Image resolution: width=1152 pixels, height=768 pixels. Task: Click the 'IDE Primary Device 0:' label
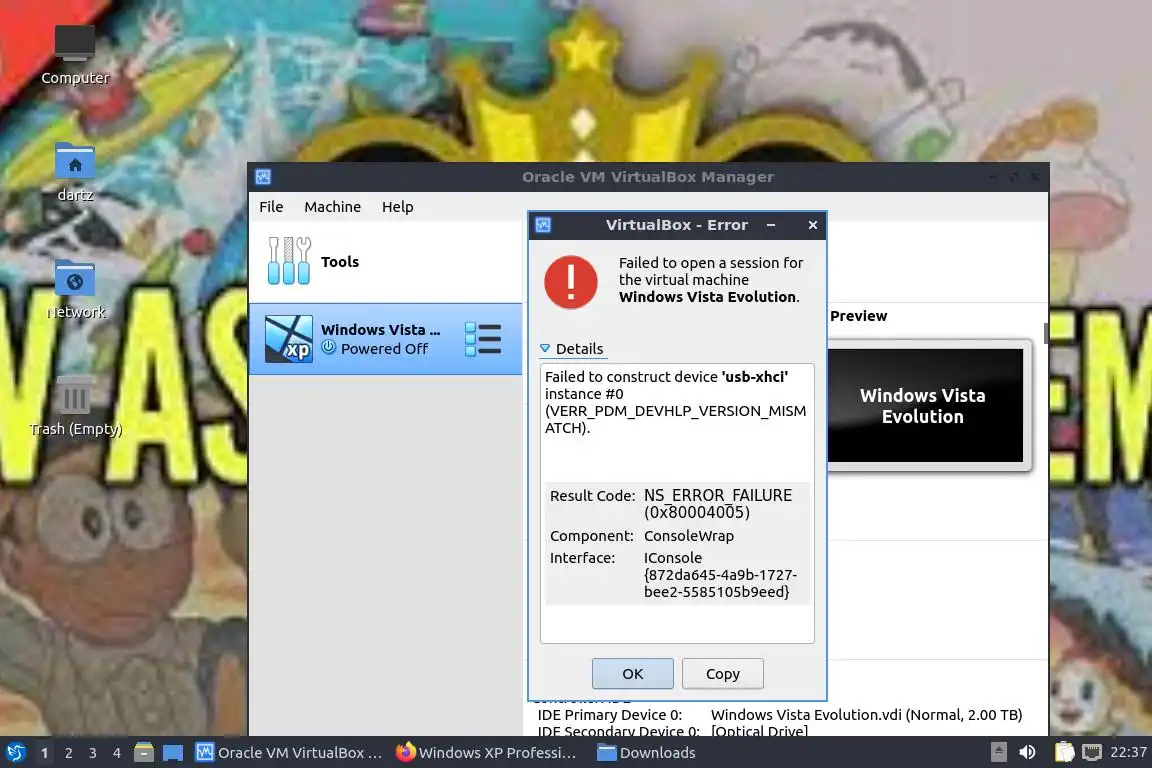click(610, 714)
